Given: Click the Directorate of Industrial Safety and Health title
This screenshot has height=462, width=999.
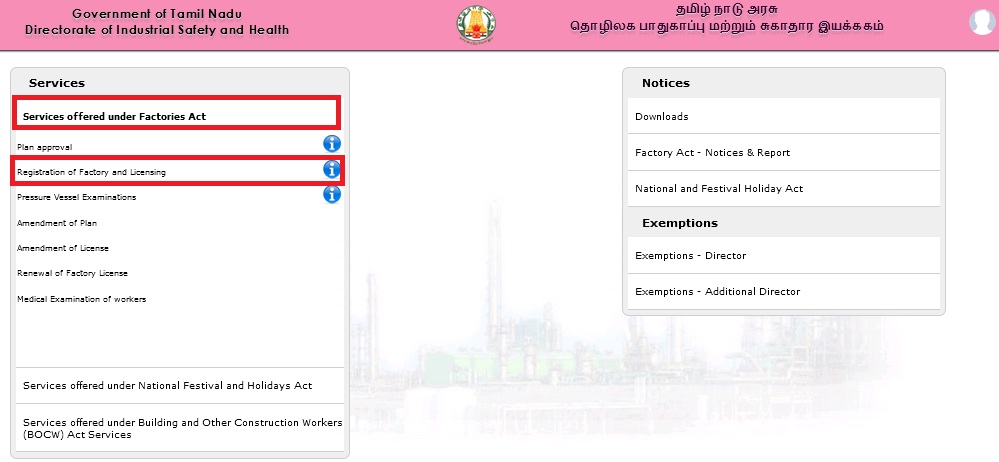Looking at the screenshot, I should click(157, 30).
